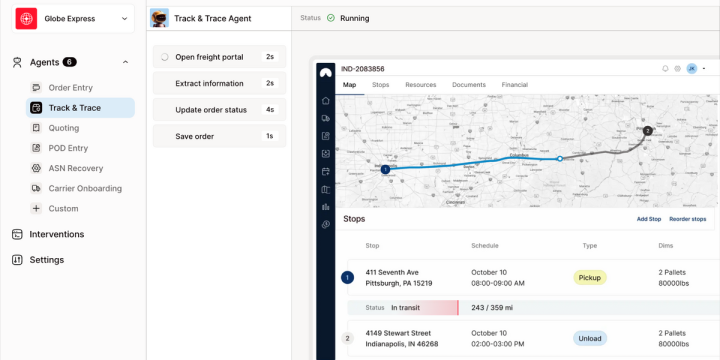Click the Add Stop link

click(649, 219)
